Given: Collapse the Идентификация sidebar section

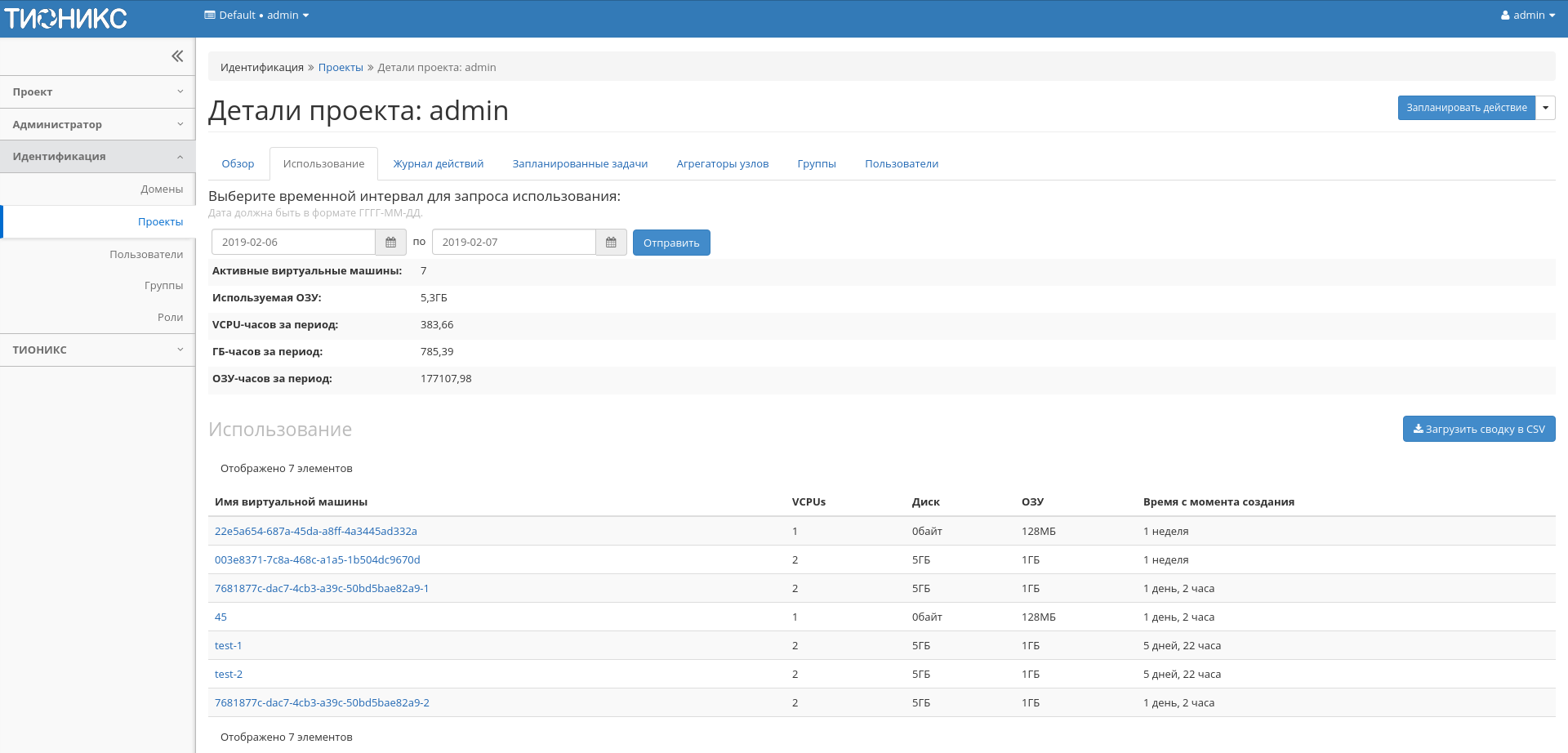Looking at the screenshot, I should pyautogui.click(x=97, y=157).
